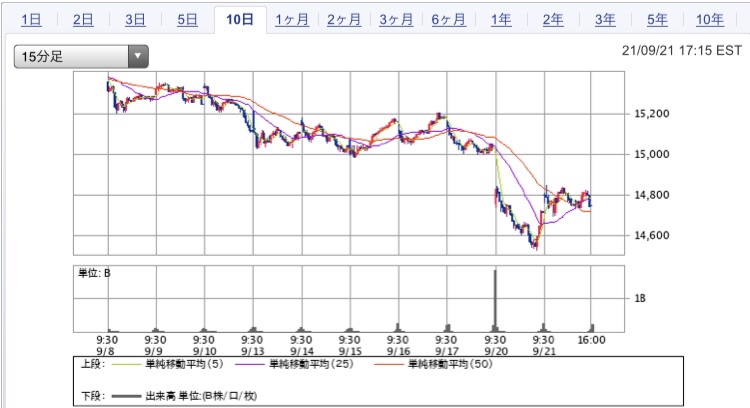Click the 14,600 price axis label
This screenshot has width=750, height=408.
click(651, 235)
